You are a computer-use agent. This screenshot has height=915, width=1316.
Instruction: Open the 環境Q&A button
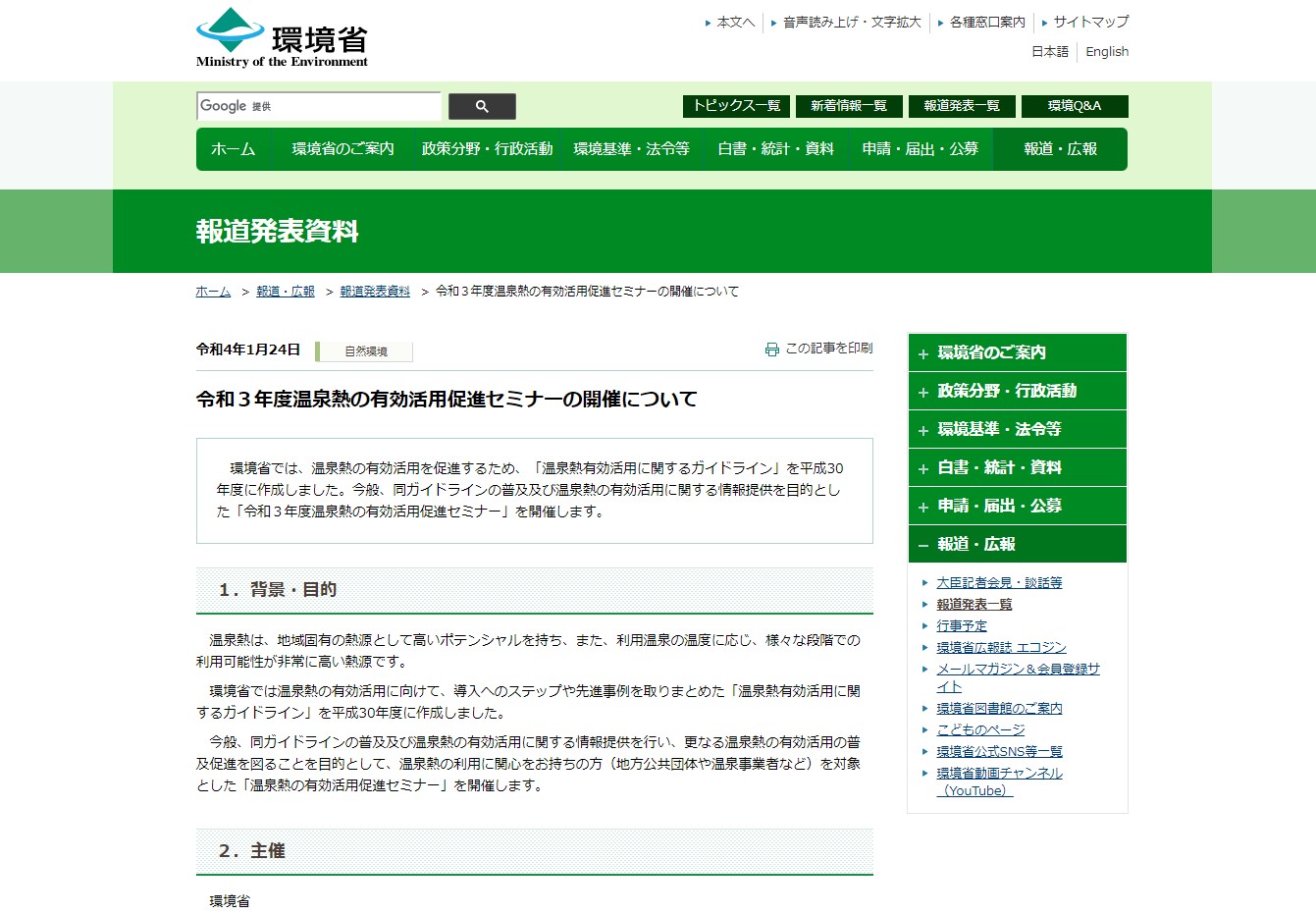(x=1074, y=106)
